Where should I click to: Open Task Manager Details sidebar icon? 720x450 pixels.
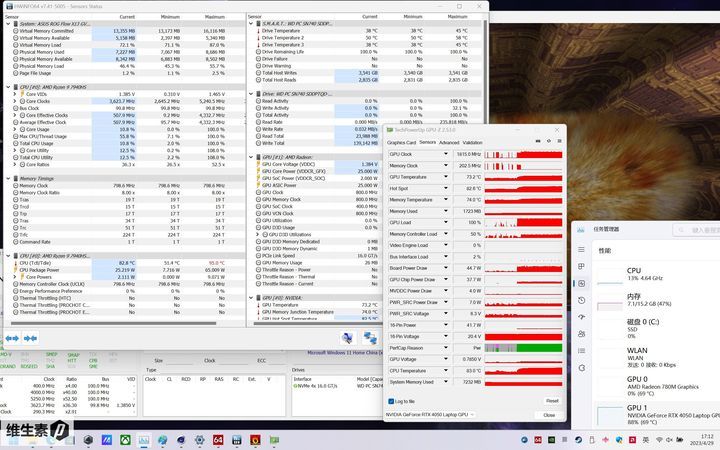(x=581, y=351)
